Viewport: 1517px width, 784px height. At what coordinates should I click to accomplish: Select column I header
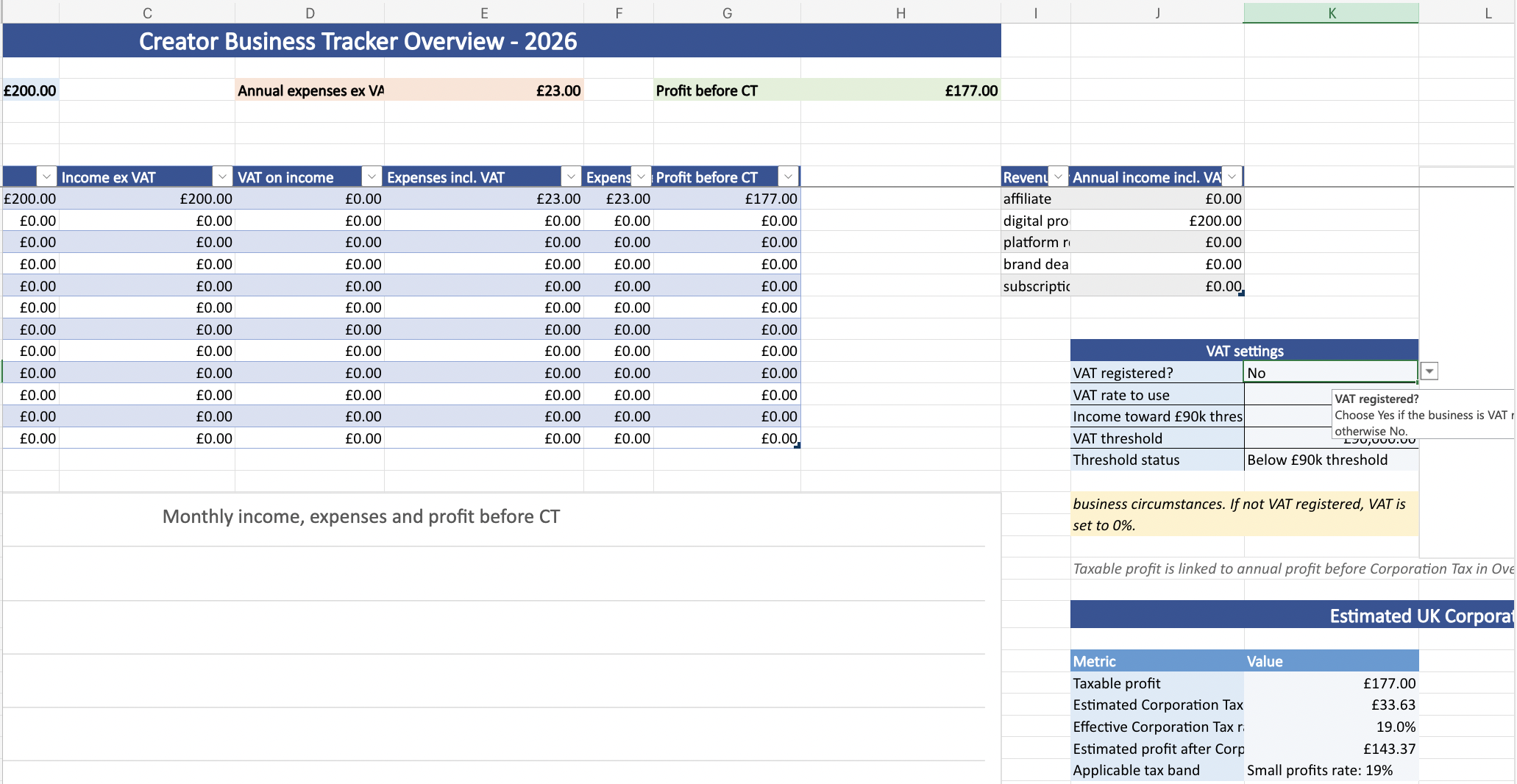pos(1036,13)
